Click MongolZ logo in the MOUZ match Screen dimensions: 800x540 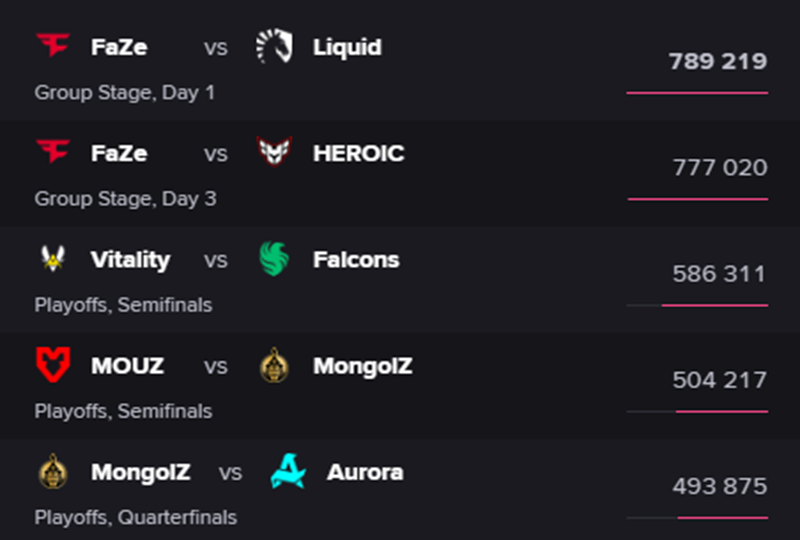274,365
